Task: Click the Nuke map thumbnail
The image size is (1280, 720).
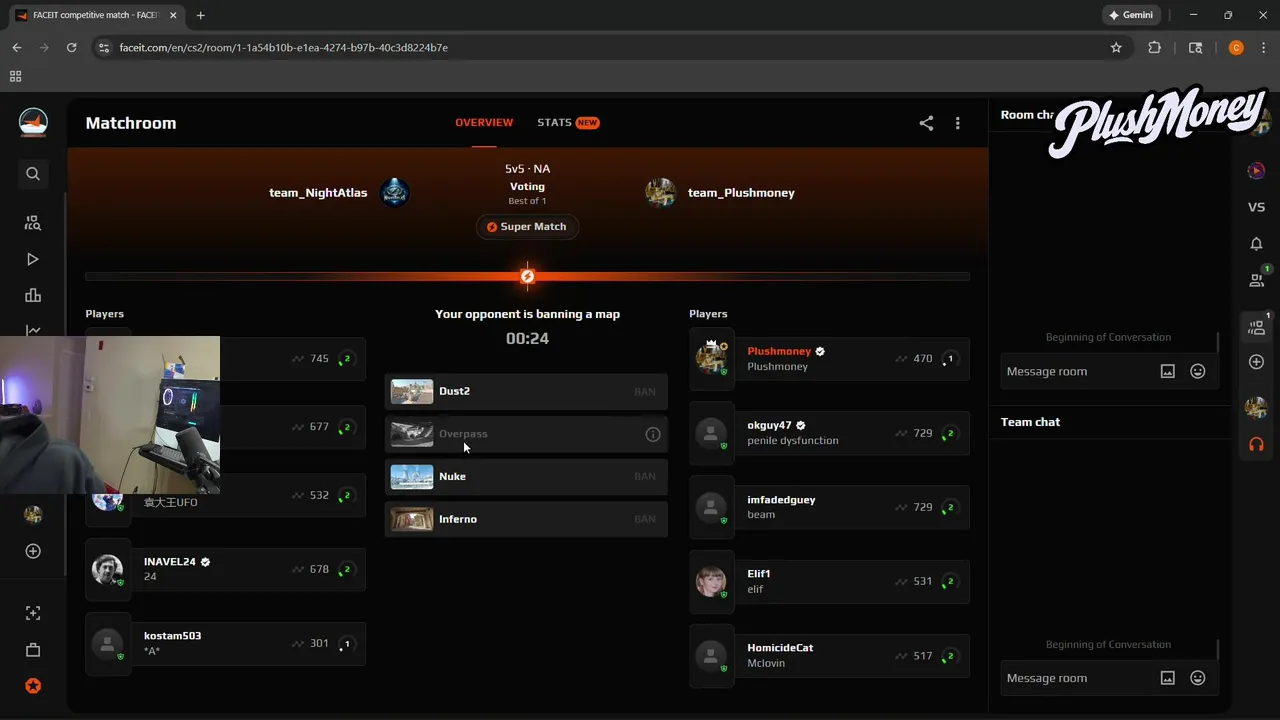Action: pyautogui.click(x=412, y=476)
